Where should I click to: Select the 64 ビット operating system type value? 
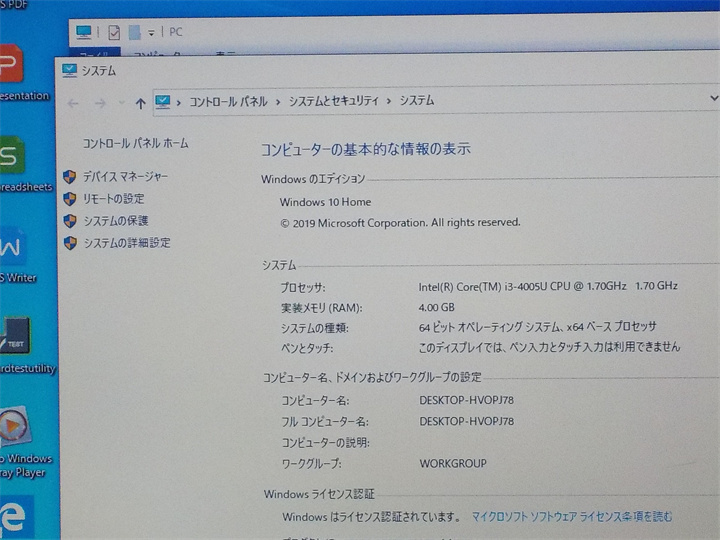click(537, 327)
